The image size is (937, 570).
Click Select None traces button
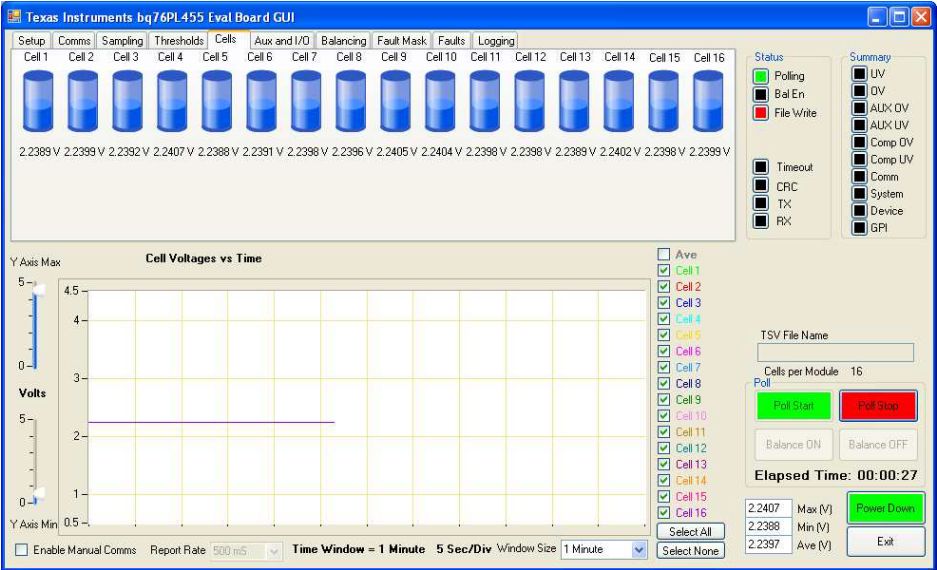pyautogui.click(x=690, y=550)
